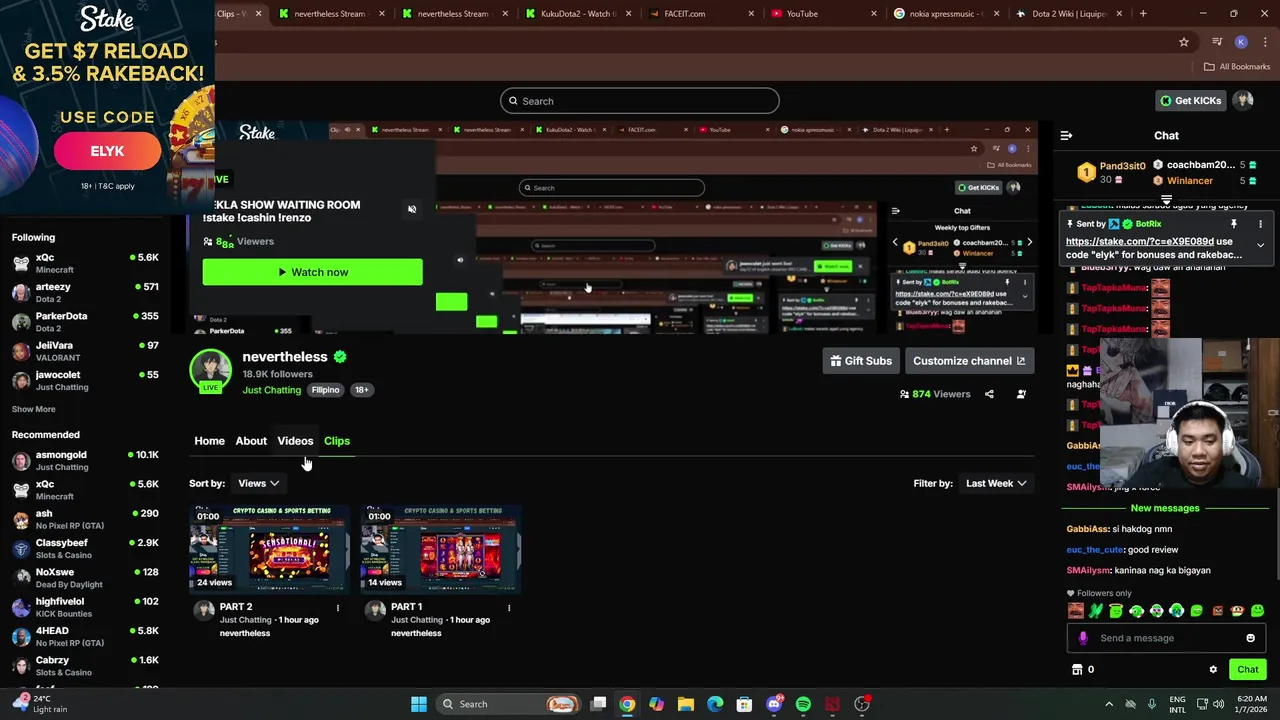Open xQc under Following
The height and width of the screenshot is (720, 1280).
pyautogui.click(x=85, y=263)
